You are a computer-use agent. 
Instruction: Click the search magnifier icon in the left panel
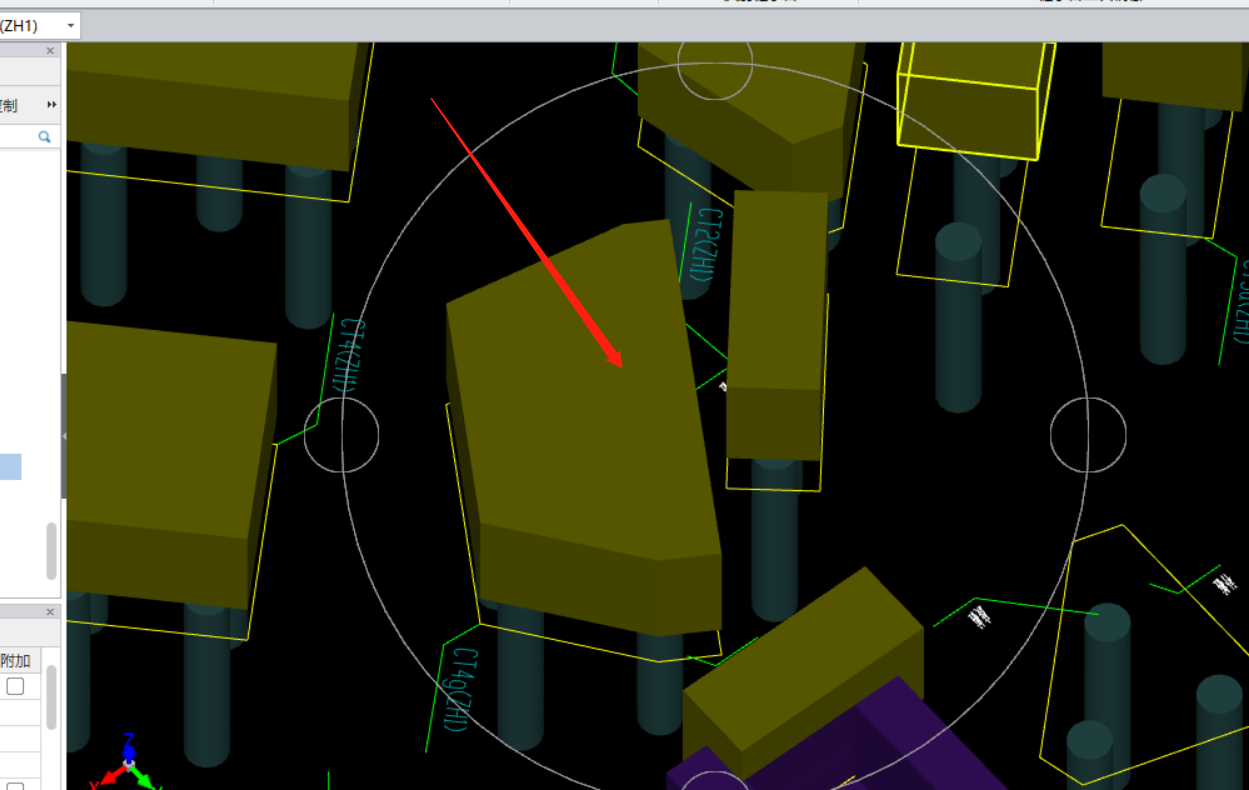pyautogui.click(x=45, y=137)
